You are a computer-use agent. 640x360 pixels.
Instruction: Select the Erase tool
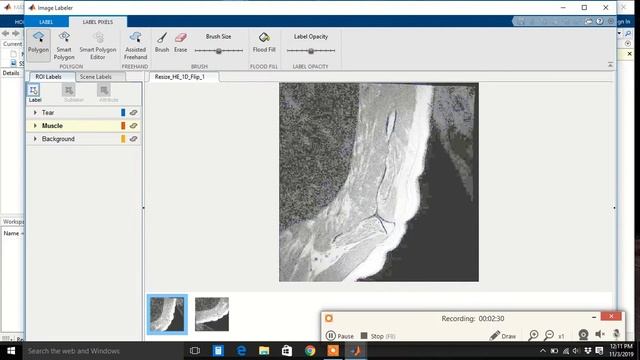tap(180, 42)
